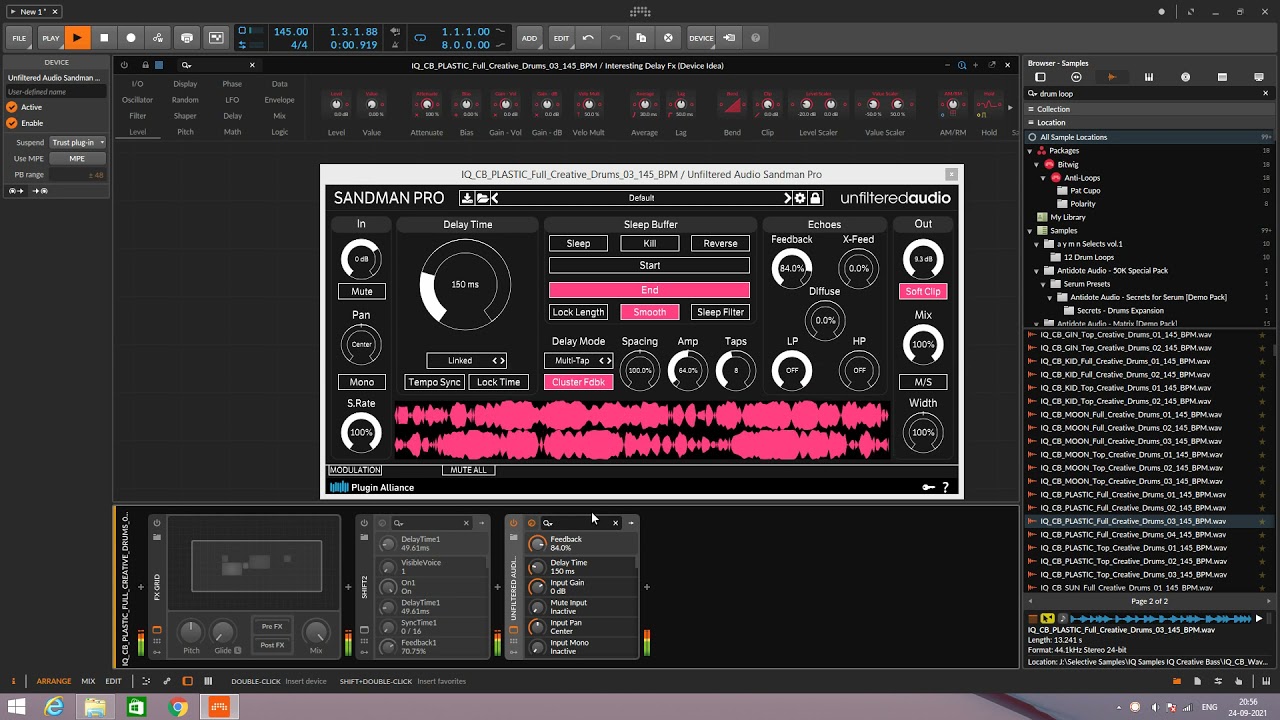Click the Pre FX button in FX Grid
The height and width of the screenshot is (720, 1280).
(x=272, y=626)
